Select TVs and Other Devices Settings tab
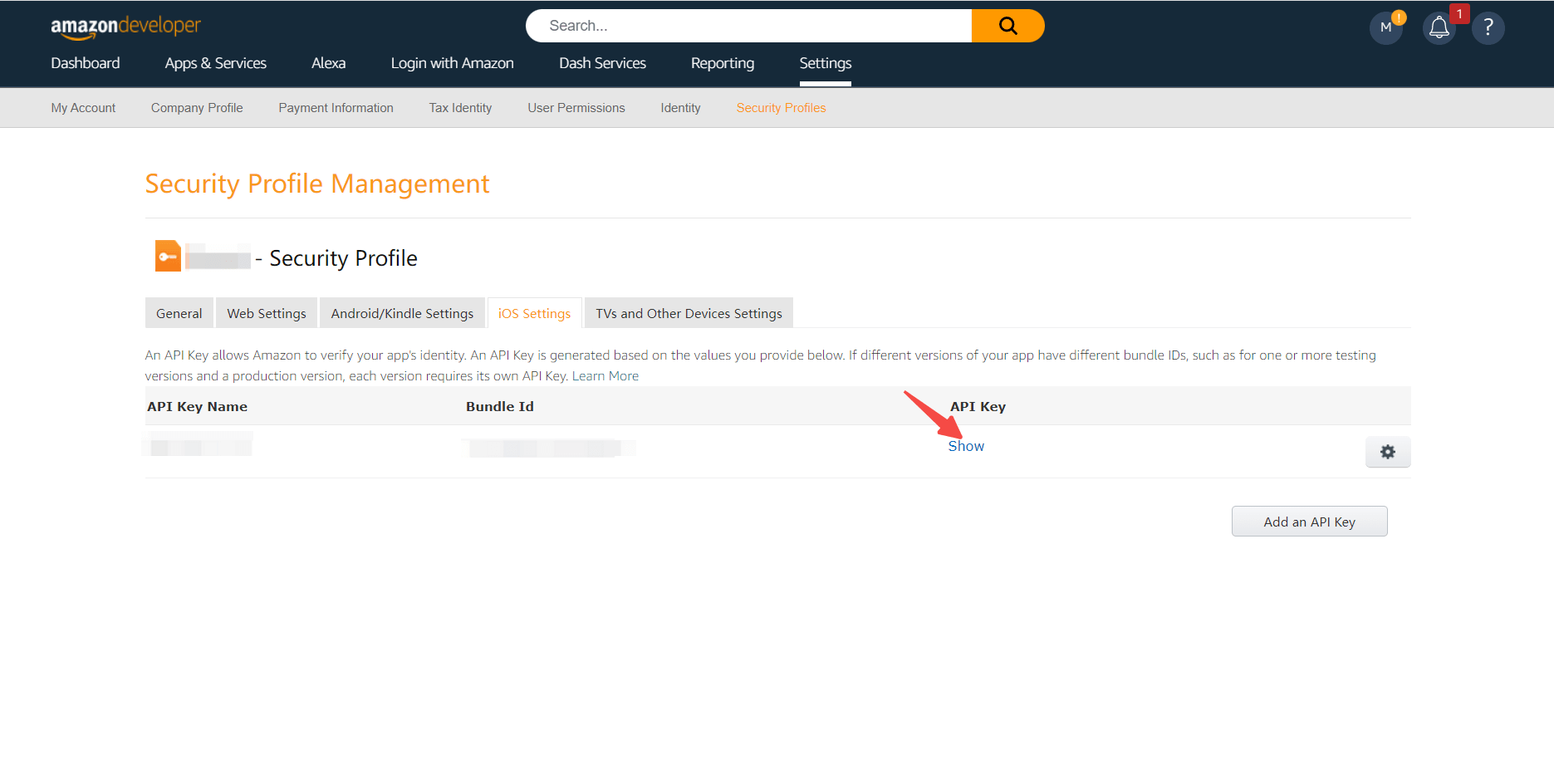The width and height of the screenshot is (1554, 784). pyautogui.click(x=689, y=313)
